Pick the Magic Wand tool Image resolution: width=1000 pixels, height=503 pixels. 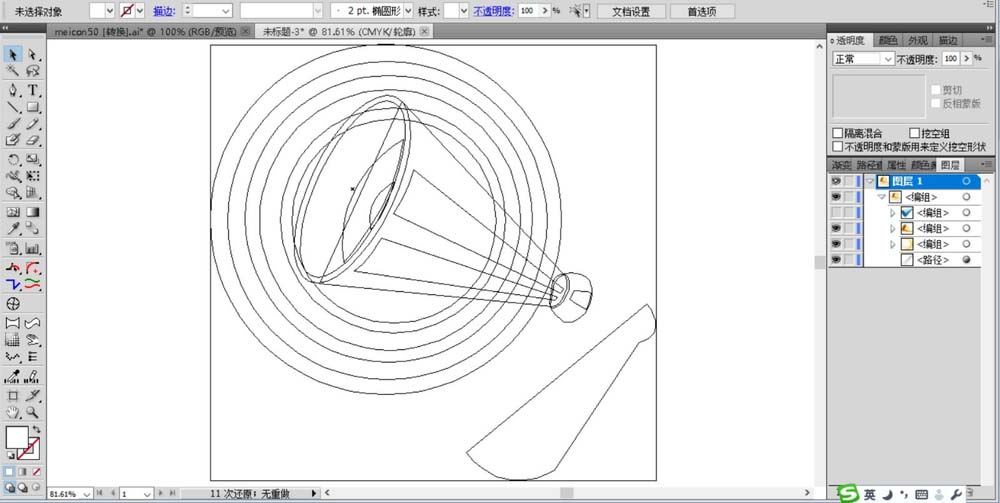13,71
